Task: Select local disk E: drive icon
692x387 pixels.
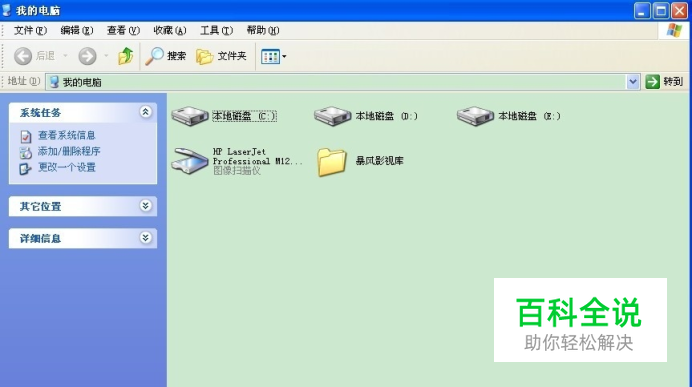Action: 475,116
